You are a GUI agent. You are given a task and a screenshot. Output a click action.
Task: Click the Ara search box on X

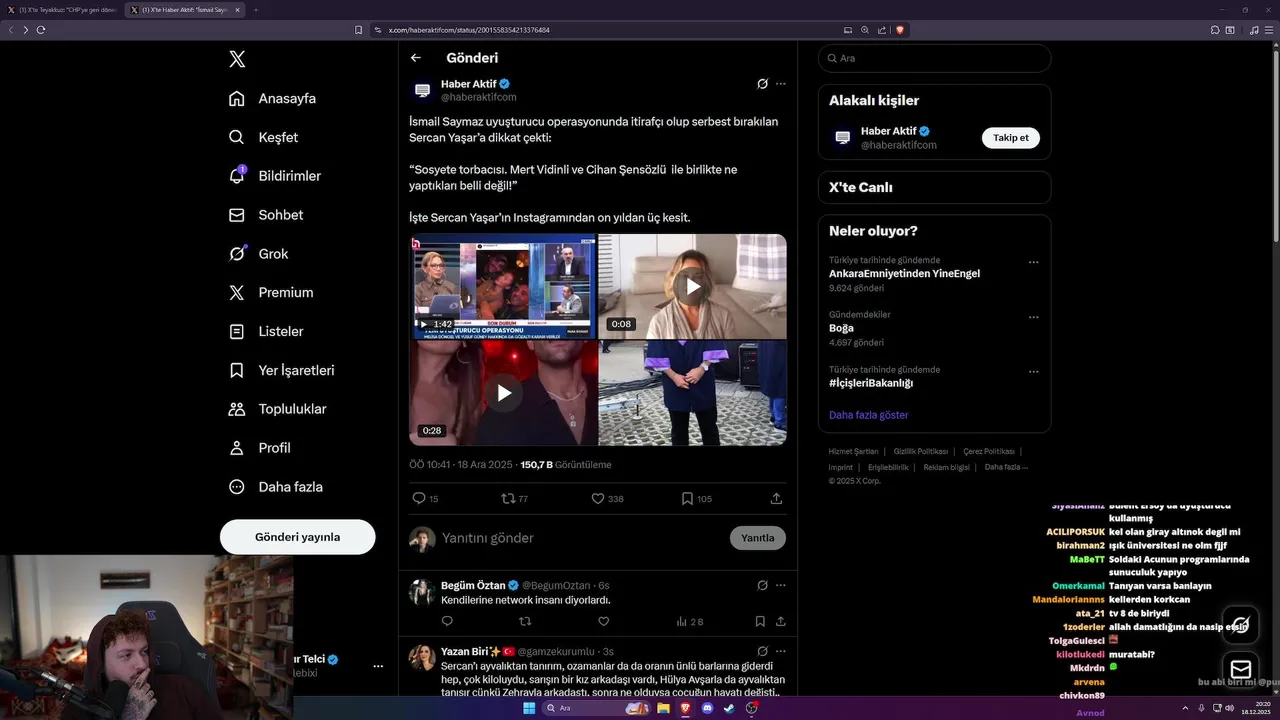pos(934,58)
